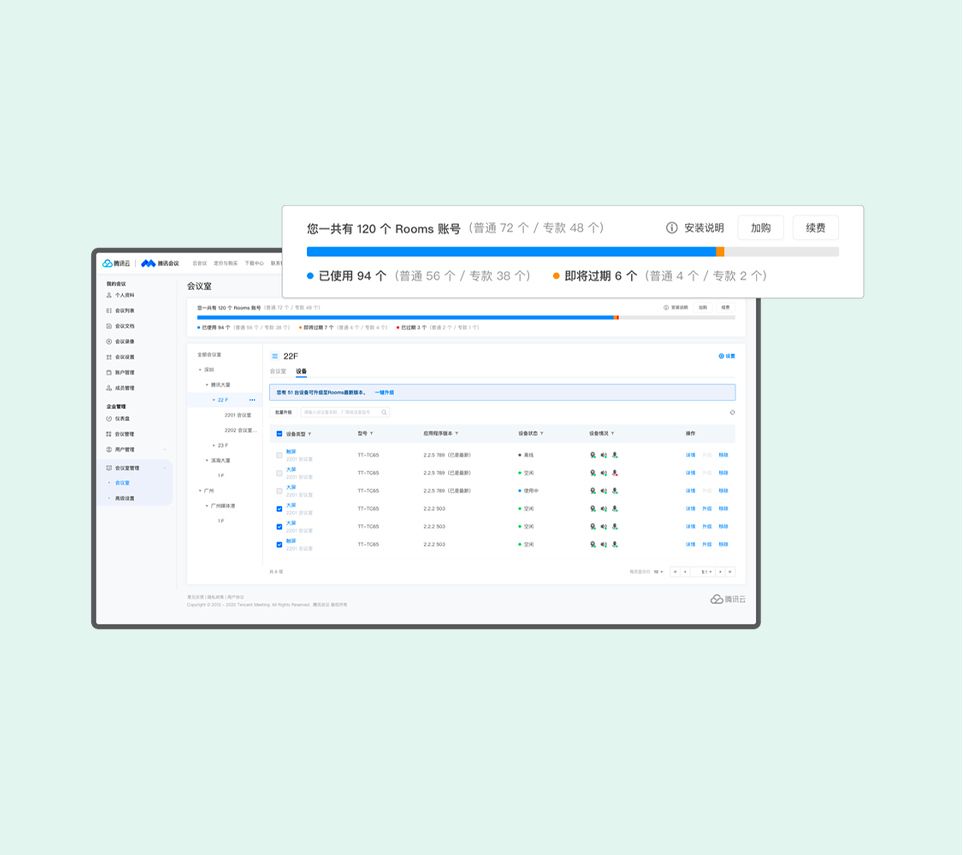Uncheck the last device row checkbox
Image resolution: width=963 pixels, height=855 pixels.
[x=279, y=545]
